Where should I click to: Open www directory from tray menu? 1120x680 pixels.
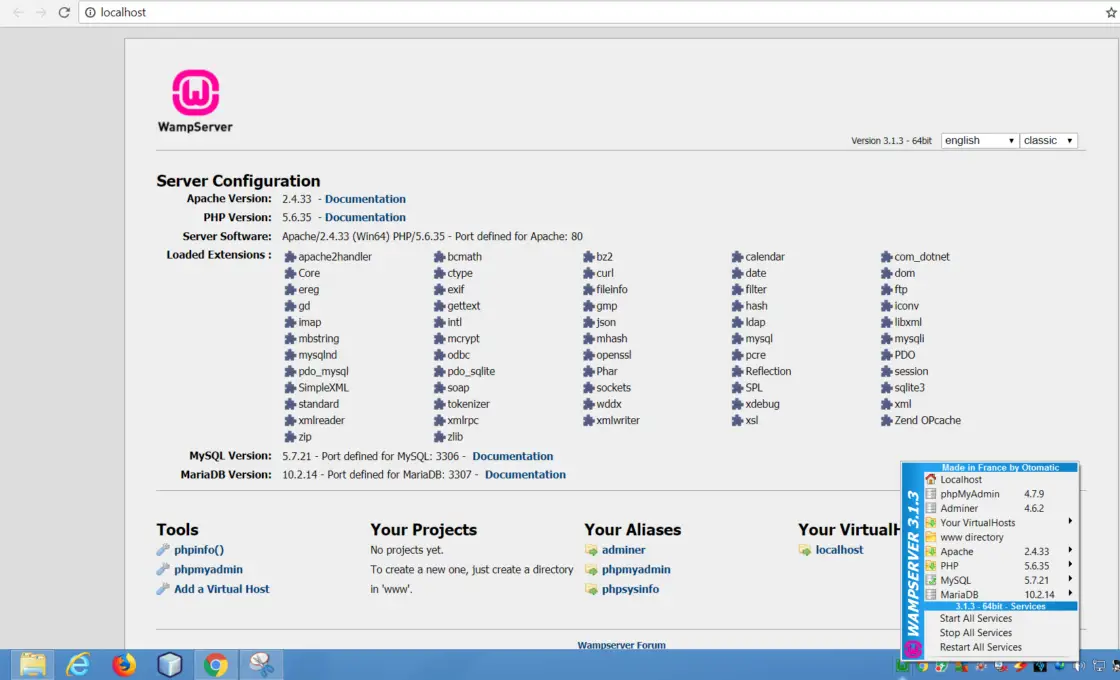click(971, 537)
